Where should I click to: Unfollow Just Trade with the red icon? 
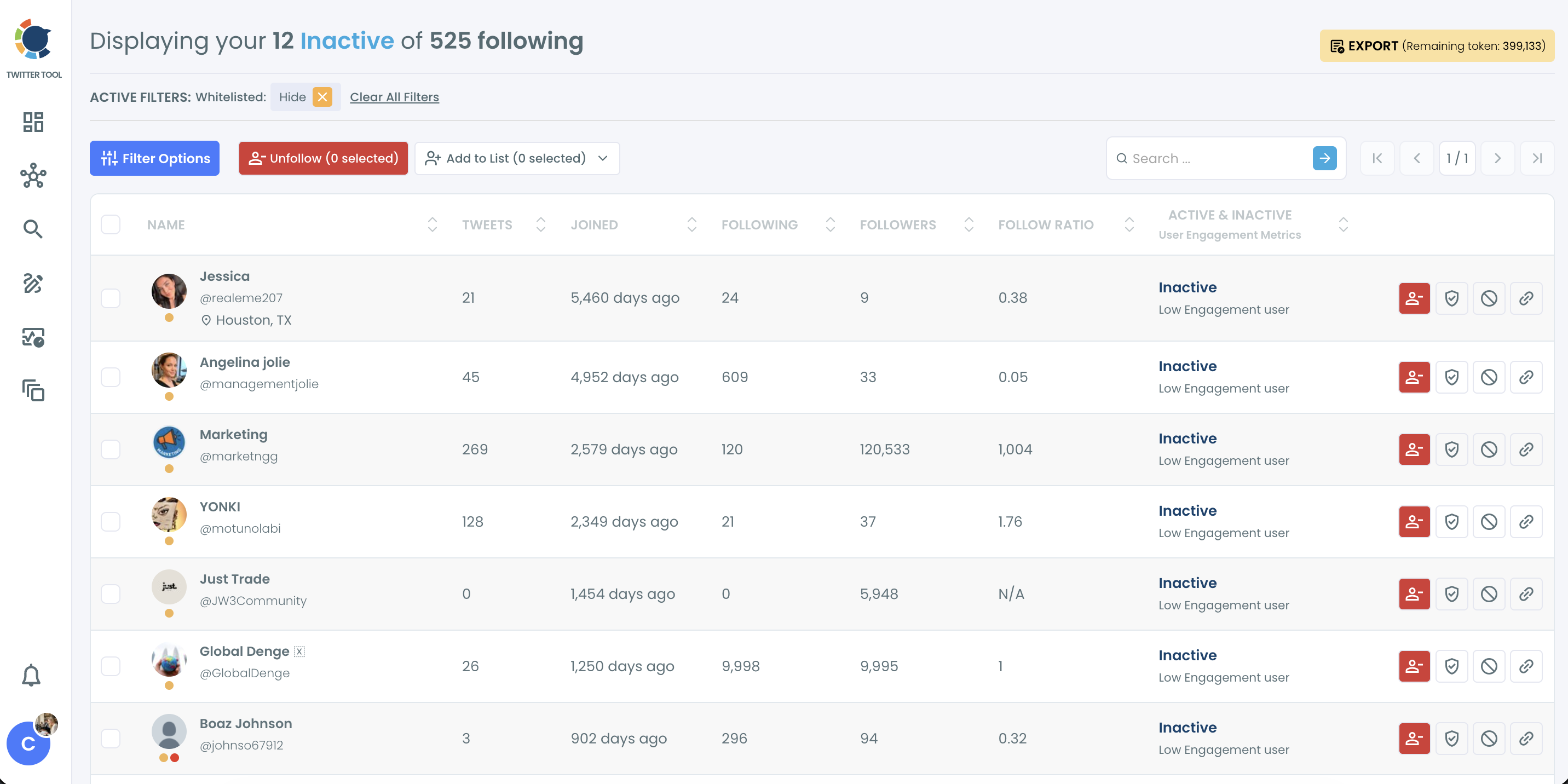(x=1414, y=594)
